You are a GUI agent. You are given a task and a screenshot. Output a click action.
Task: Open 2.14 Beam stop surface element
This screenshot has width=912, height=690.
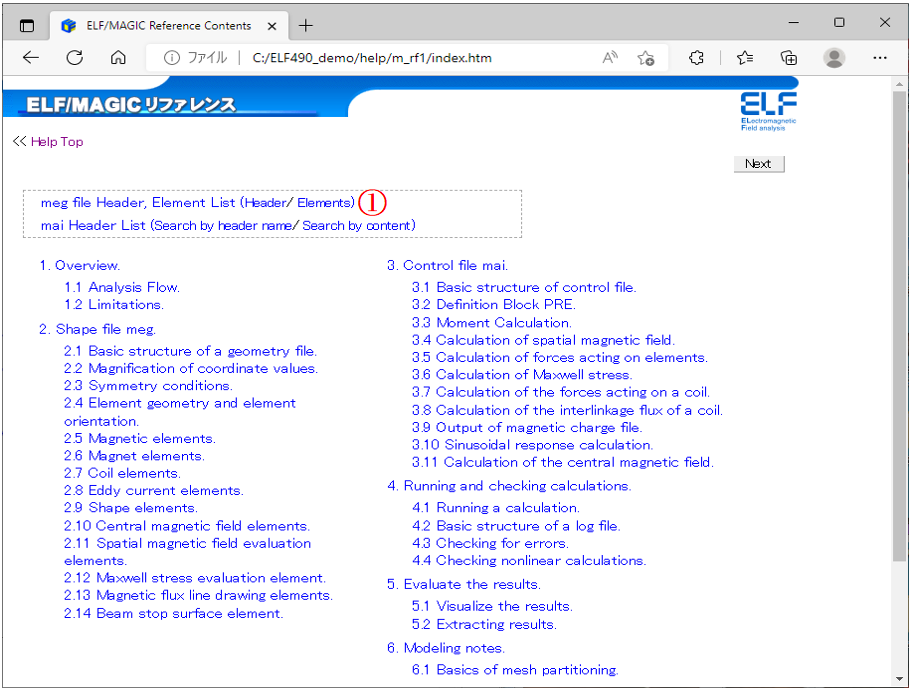[x=173, y=614]
